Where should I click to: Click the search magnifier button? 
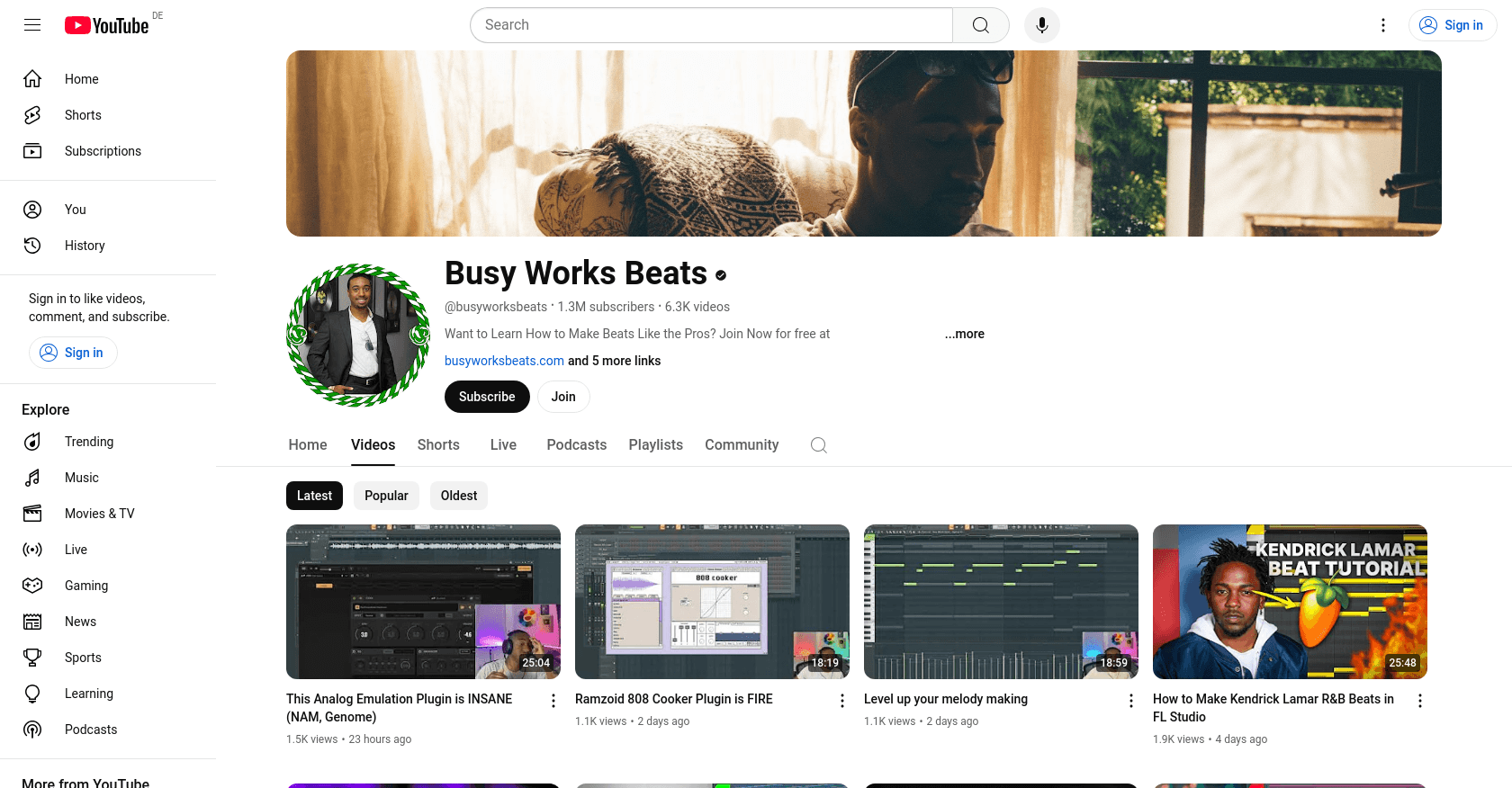coord(980,25)
